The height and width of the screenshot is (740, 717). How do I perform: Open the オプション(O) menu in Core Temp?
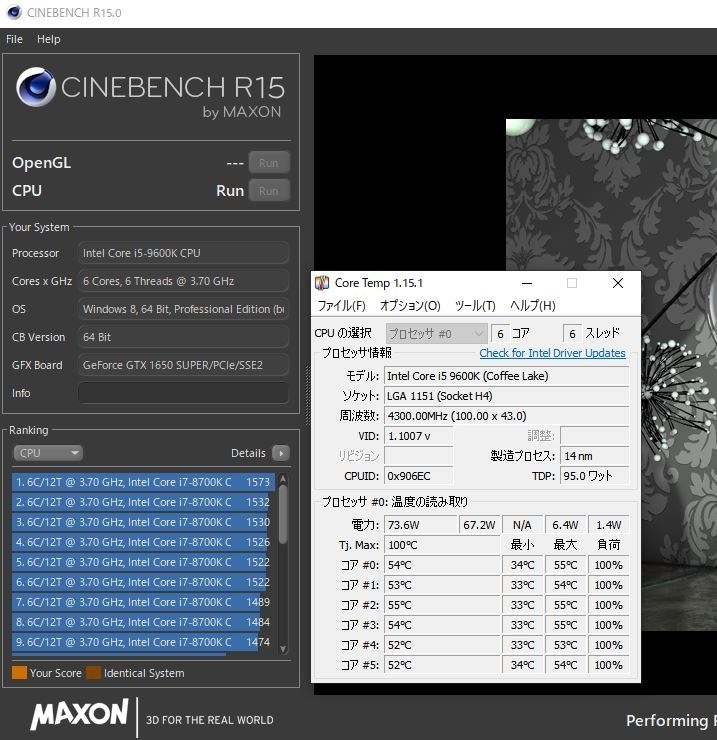click(x=410, y=306)
